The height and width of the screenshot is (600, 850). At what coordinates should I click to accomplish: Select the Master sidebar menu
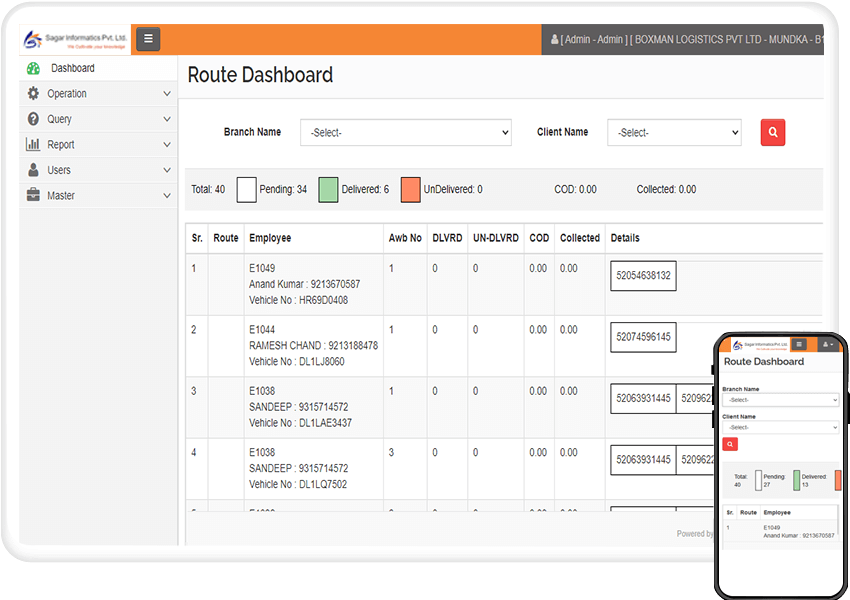[61, 196]
